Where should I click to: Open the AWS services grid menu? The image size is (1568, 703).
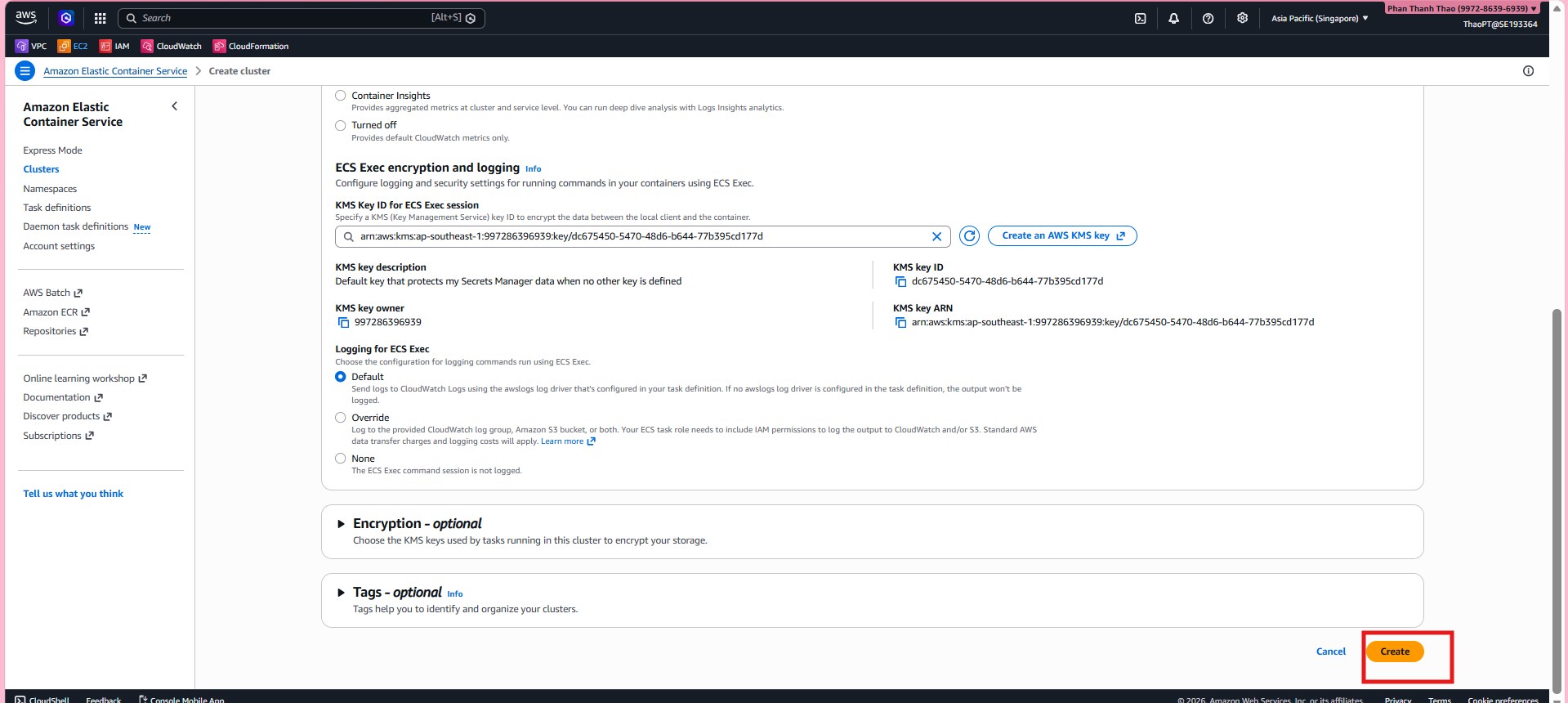100,18
